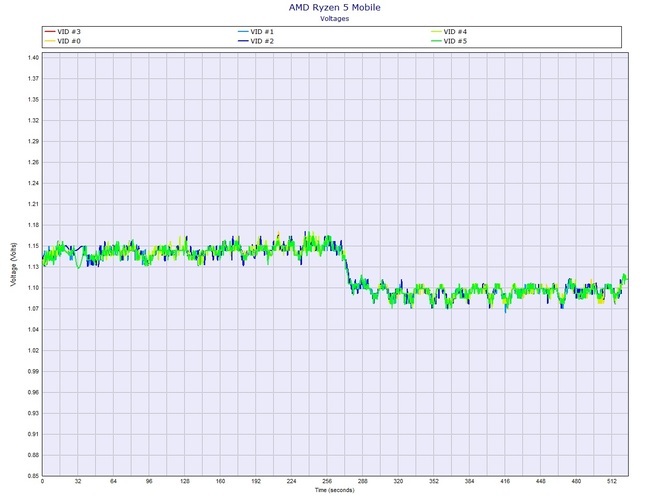Click the red VID #3 legend color line
Screen dimensions: 670x502
[x=50, y=32]
